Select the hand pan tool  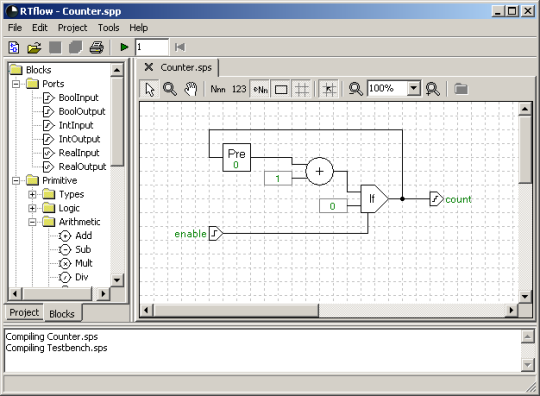pos(190,89)
